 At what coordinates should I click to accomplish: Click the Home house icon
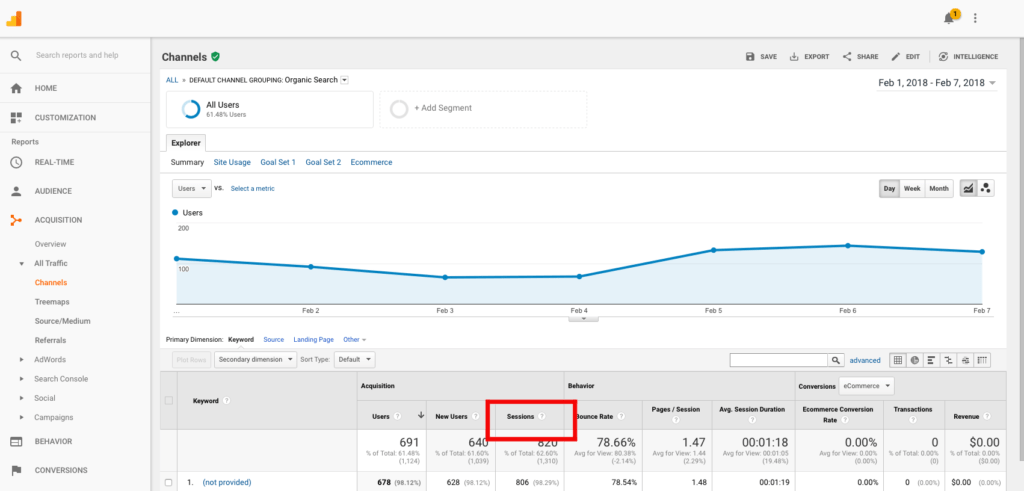click(16, 88)
